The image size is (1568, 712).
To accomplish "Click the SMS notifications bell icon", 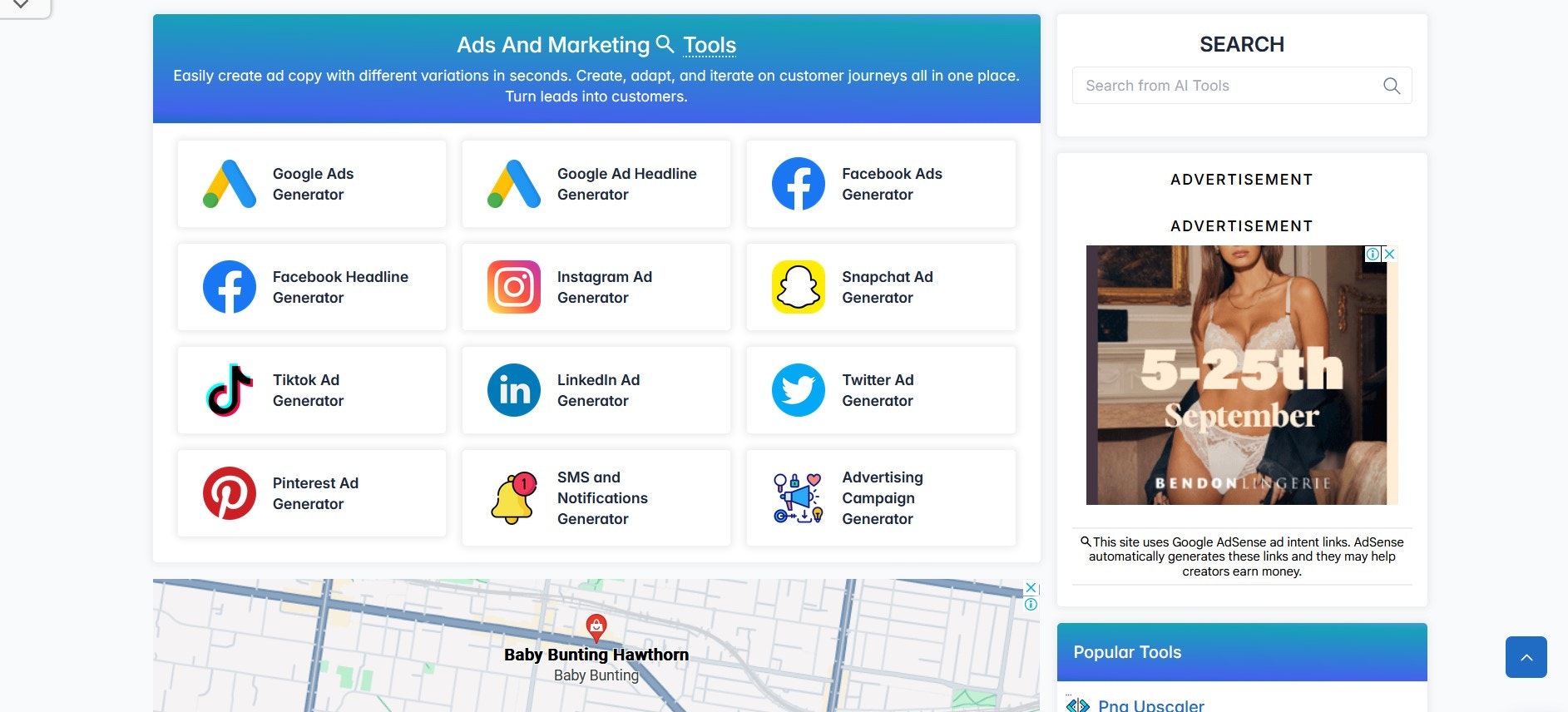I will pos(513,498).
